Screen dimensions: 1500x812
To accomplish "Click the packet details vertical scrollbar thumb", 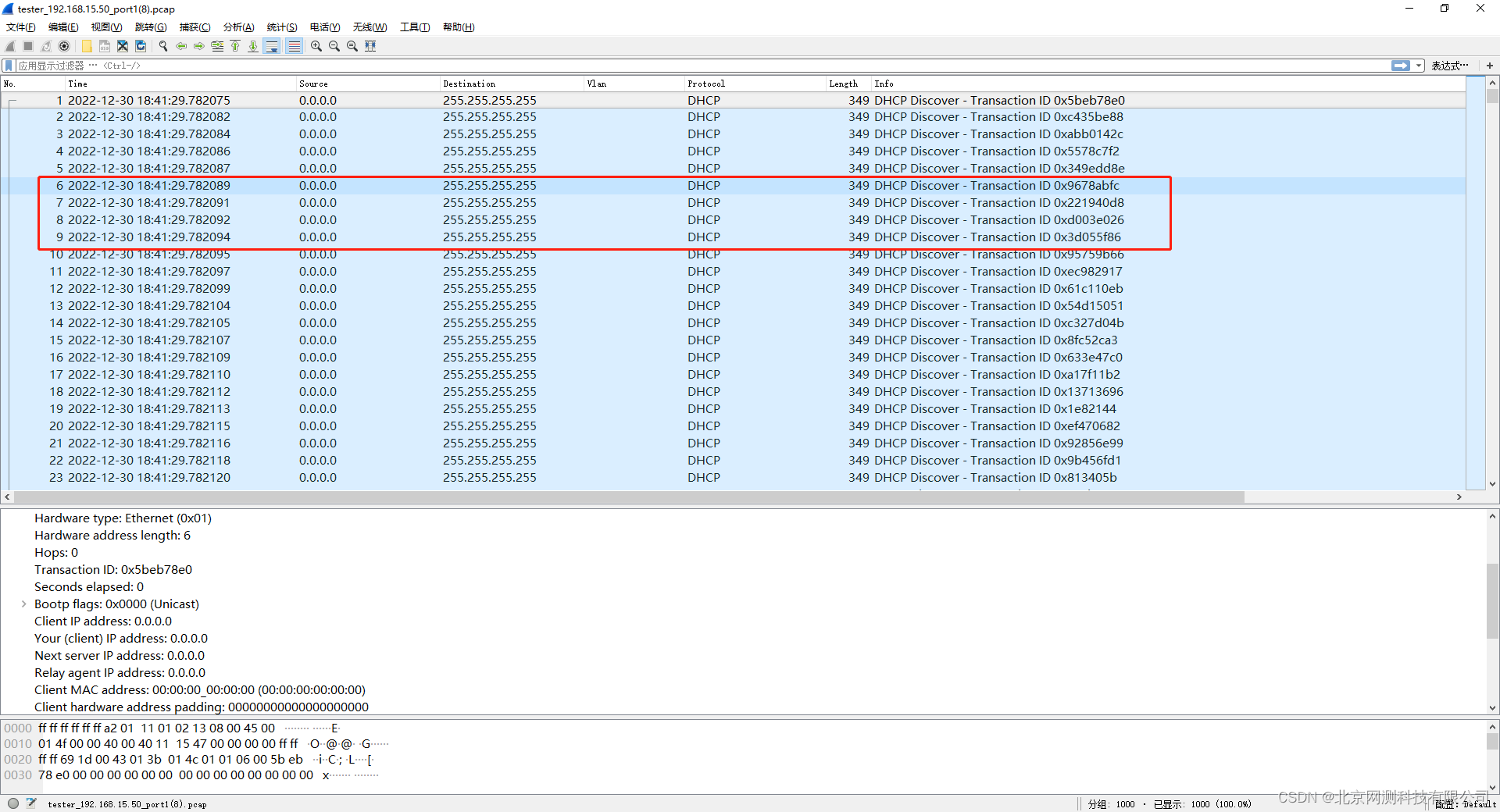I will click(1492, 601).
